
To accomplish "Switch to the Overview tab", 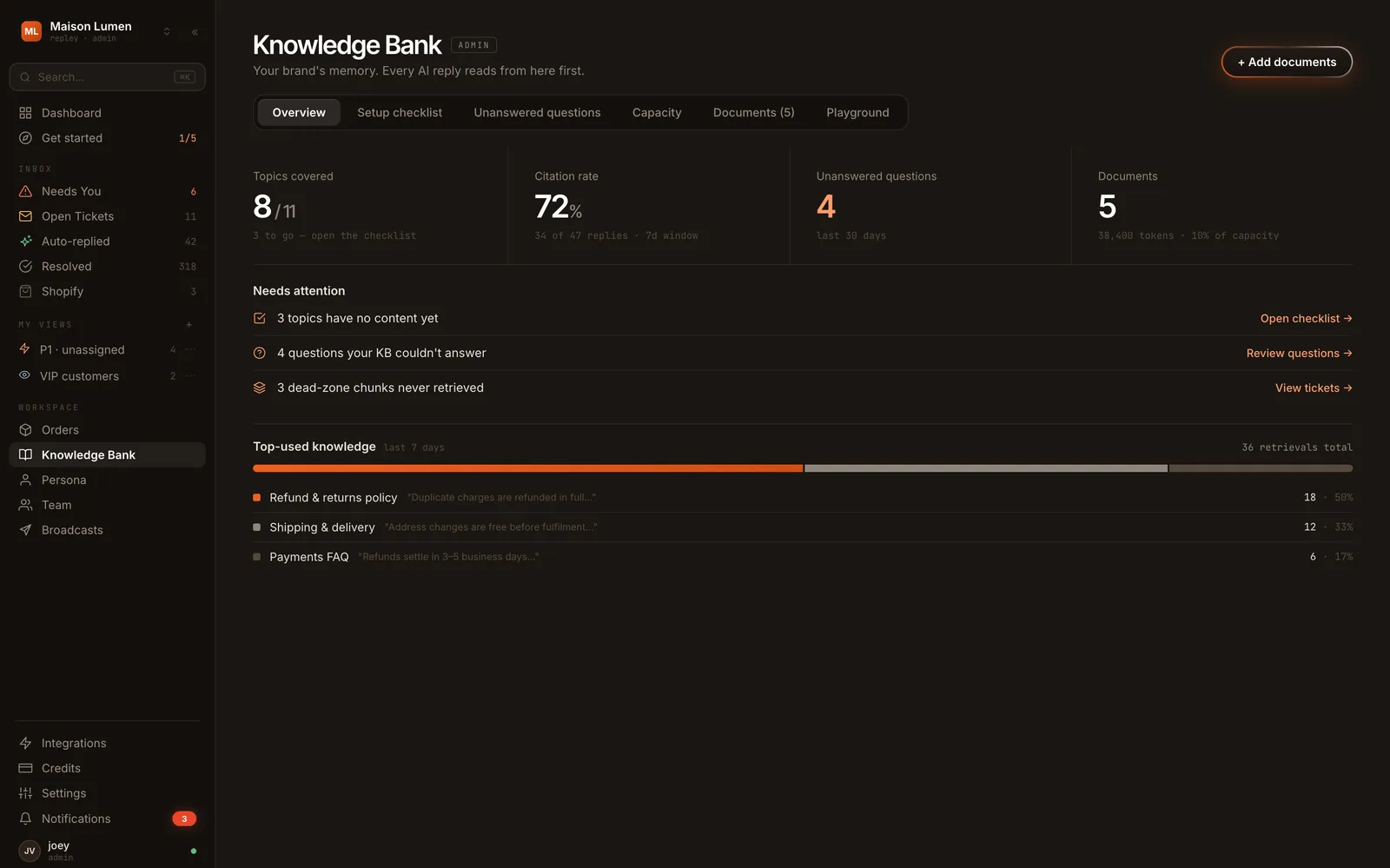I will pyautogui.click(x=299, y=113).
